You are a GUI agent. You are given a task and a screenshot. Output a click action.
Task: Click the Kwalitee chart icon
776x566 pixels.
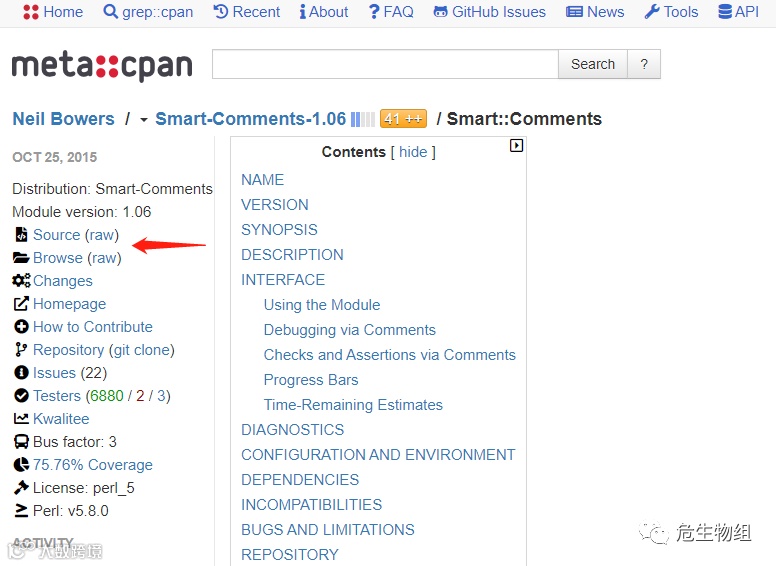click(x=21, y=419)
